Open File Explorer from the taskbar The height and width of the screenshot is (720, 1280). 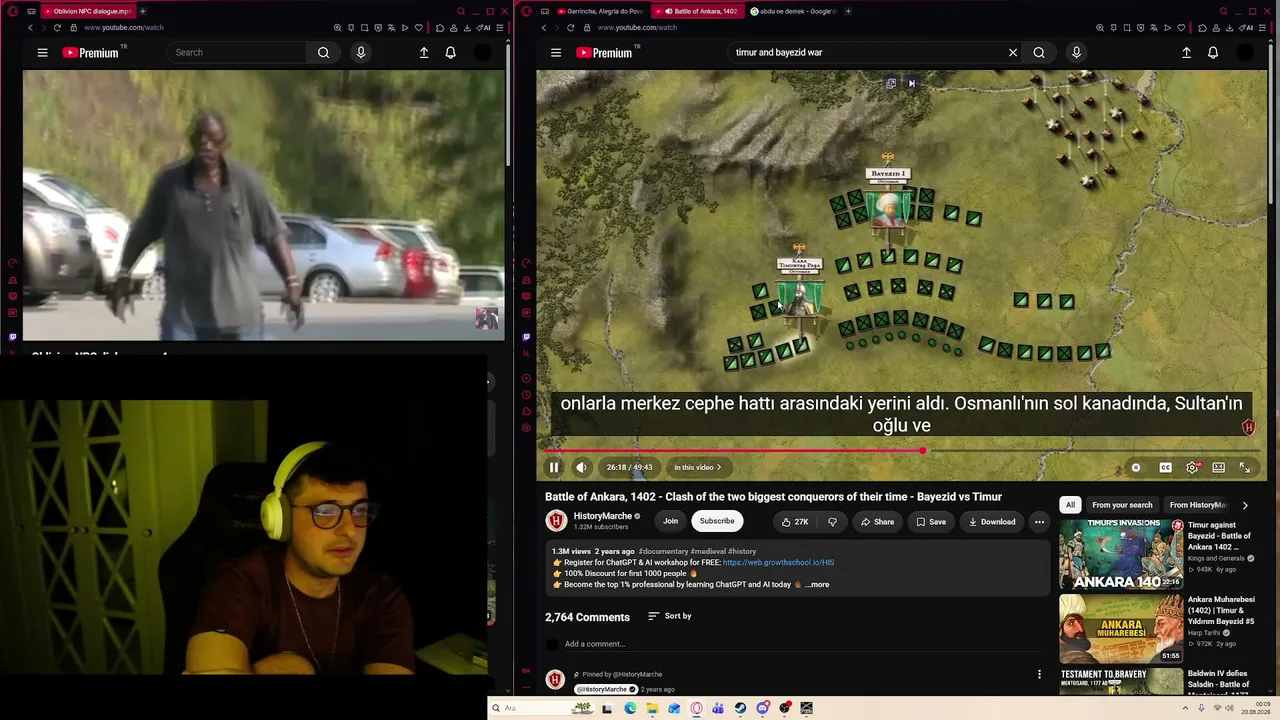pos(652,708)
